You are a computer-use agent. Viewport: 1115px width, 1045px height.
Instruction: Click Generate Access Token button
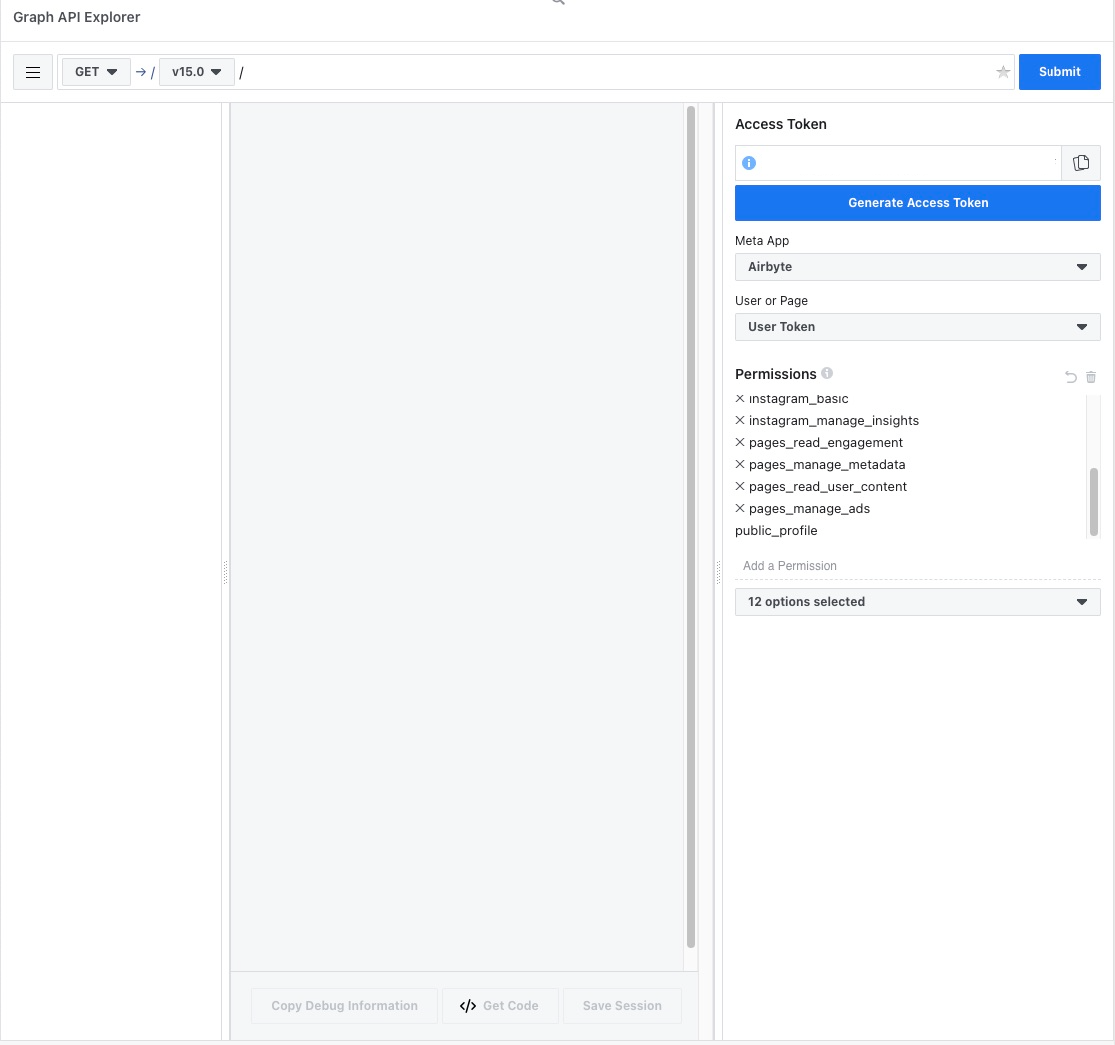917,203
